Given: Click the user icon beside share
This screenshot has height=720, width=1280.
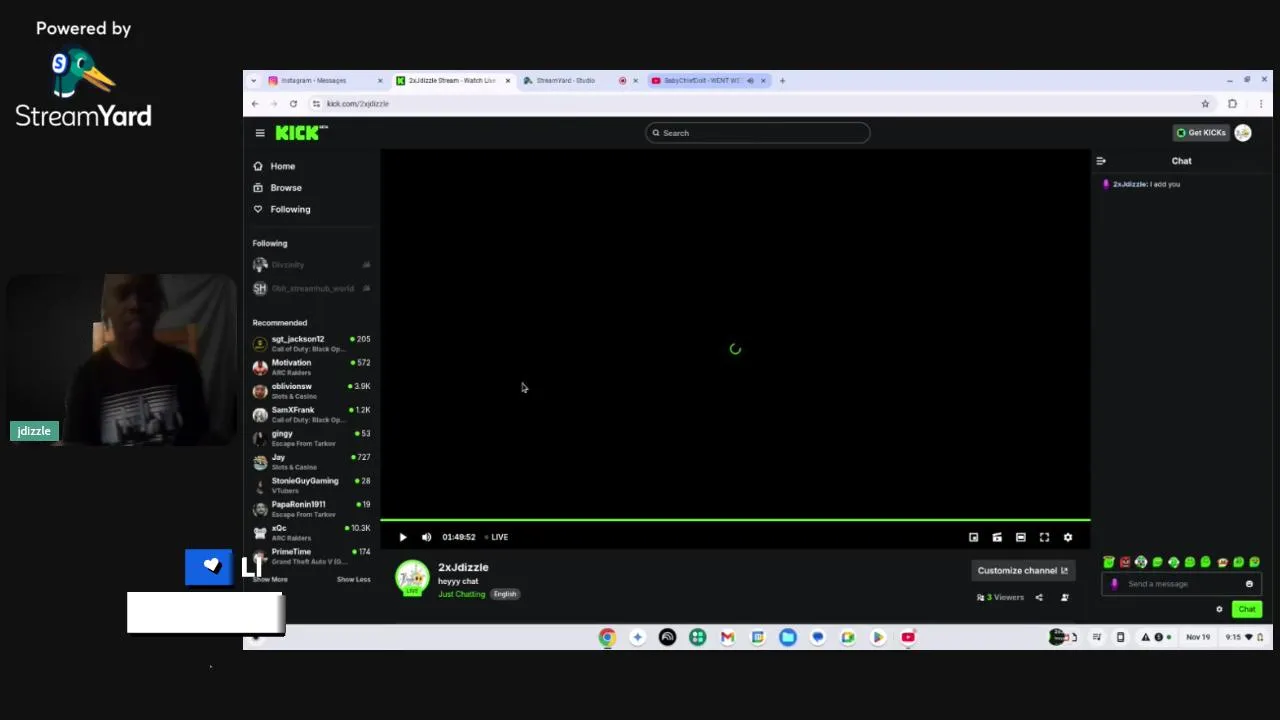Looking at the screenshot, I should click(1064, 597).
